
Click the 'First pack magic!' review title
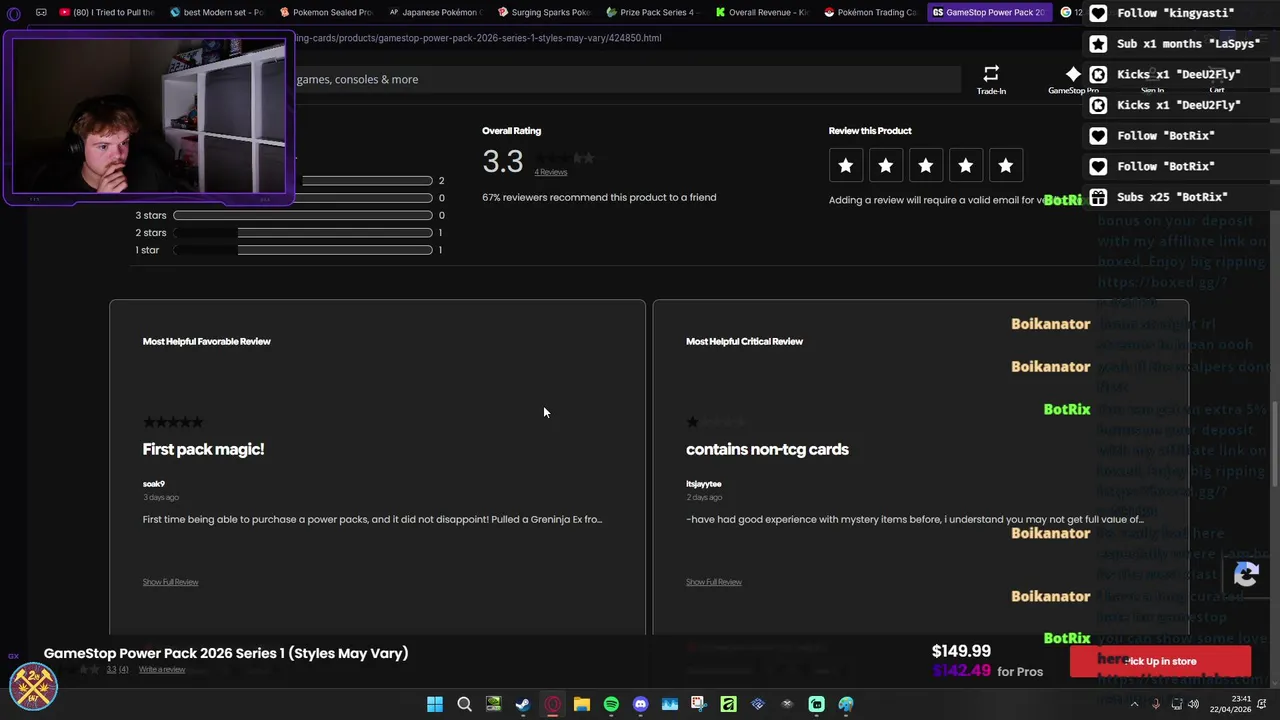(203, 449)
